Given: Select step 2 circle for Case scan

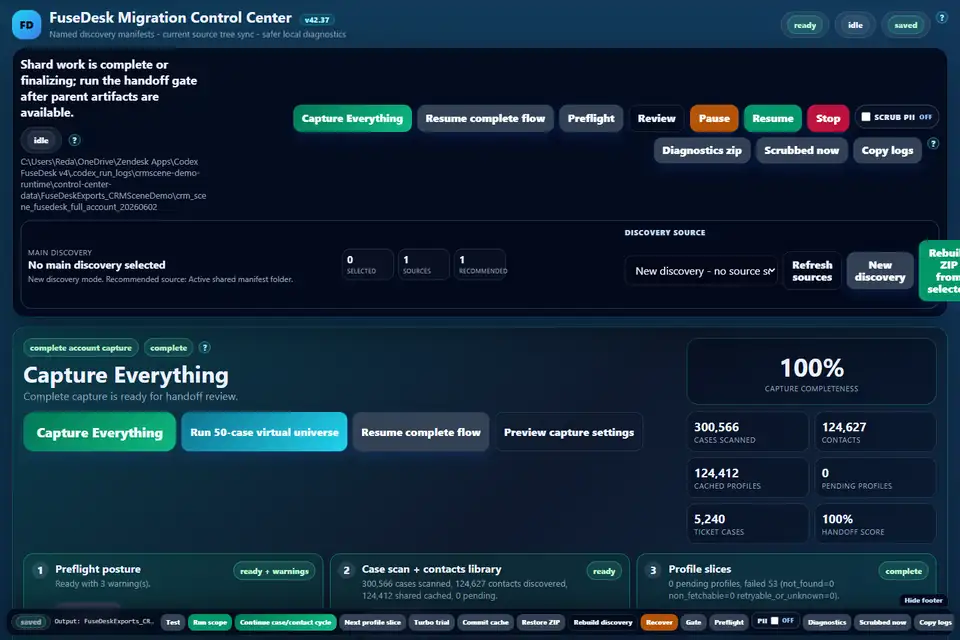Looking at the screenshot, I should (x=347, y=570).
